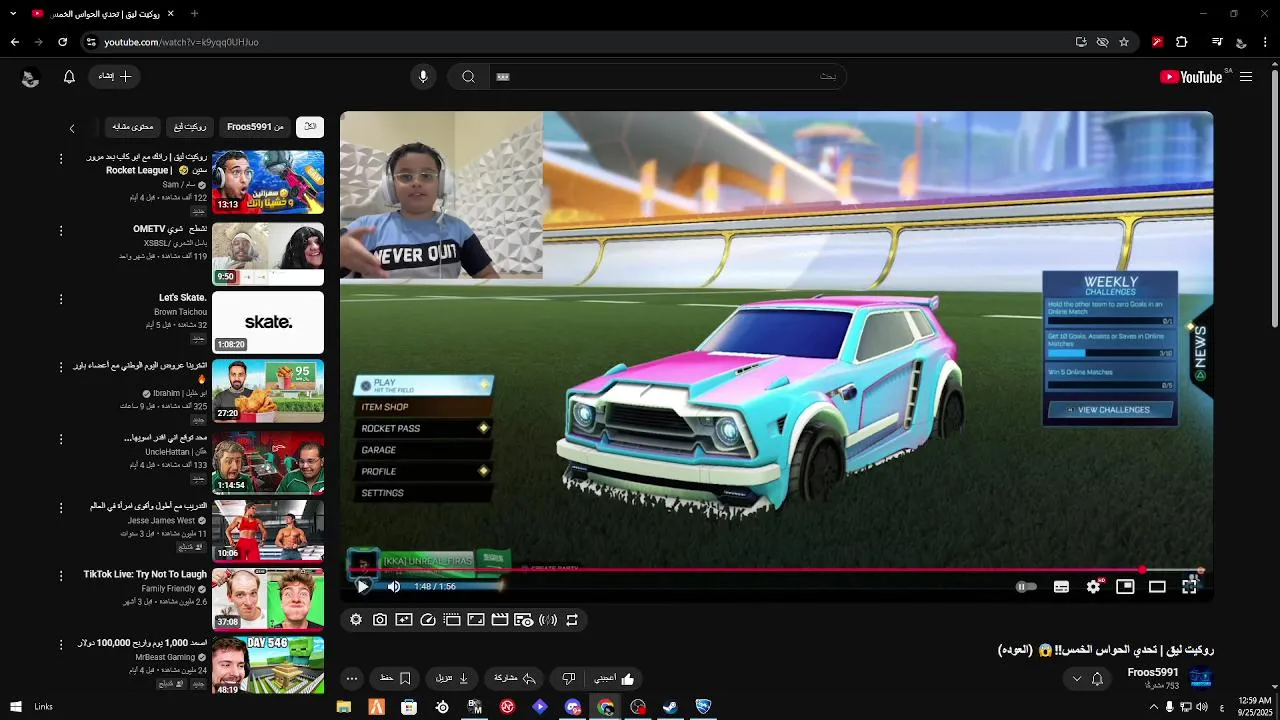The height and width of the screenshot is (720, 1280).
Task: Enable theater mode view
Action: pos(1157,587)
